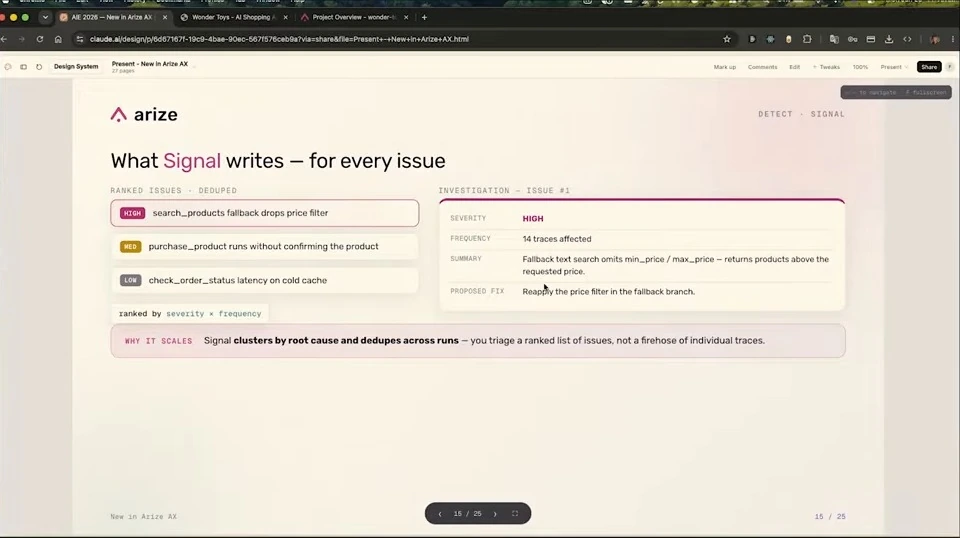Click the Reapply the price filter proposed fix text
The image size is (960, 538).
609,292
